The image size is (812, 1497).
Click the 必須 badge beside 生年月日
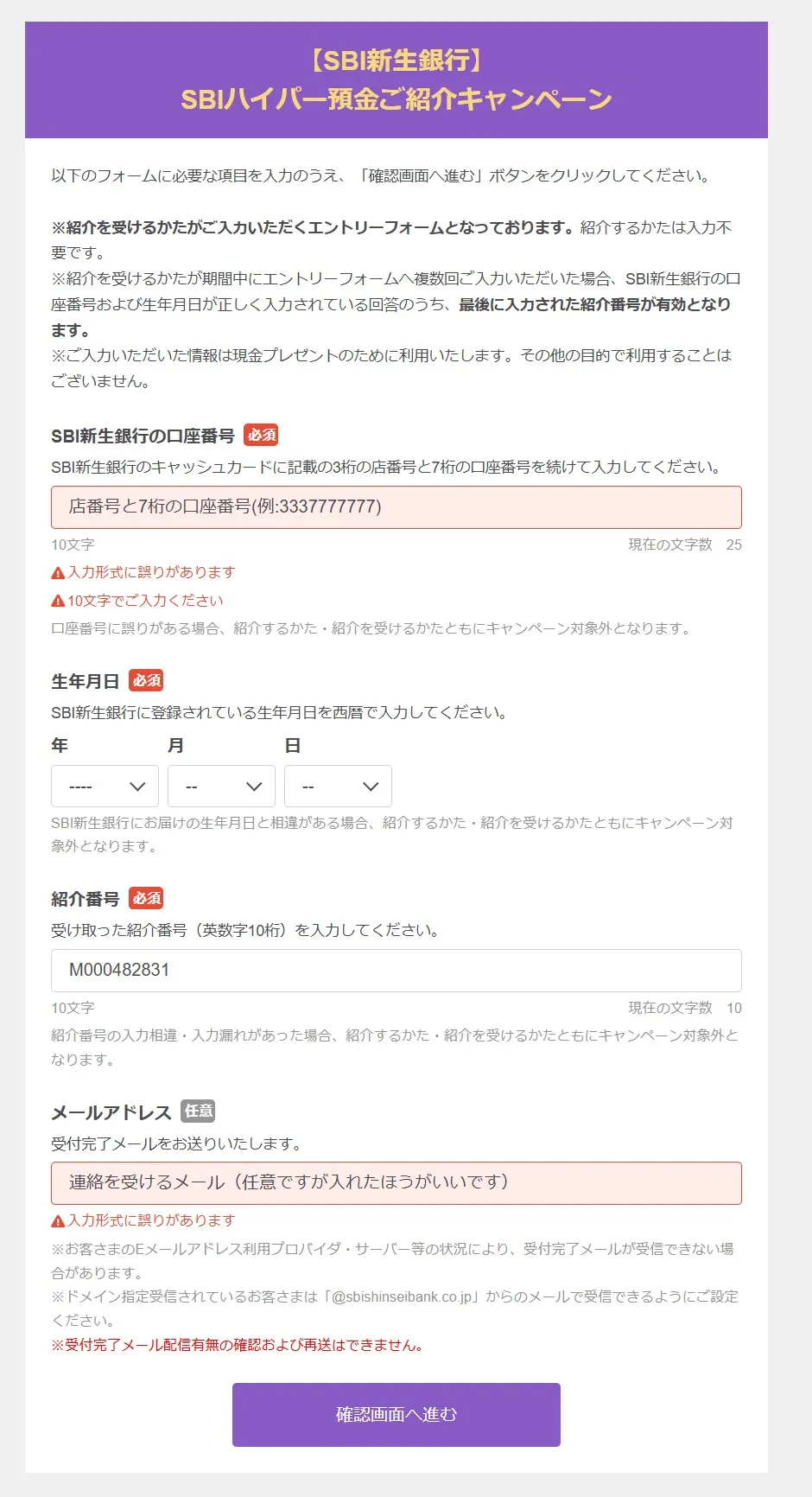pos(146,680)
